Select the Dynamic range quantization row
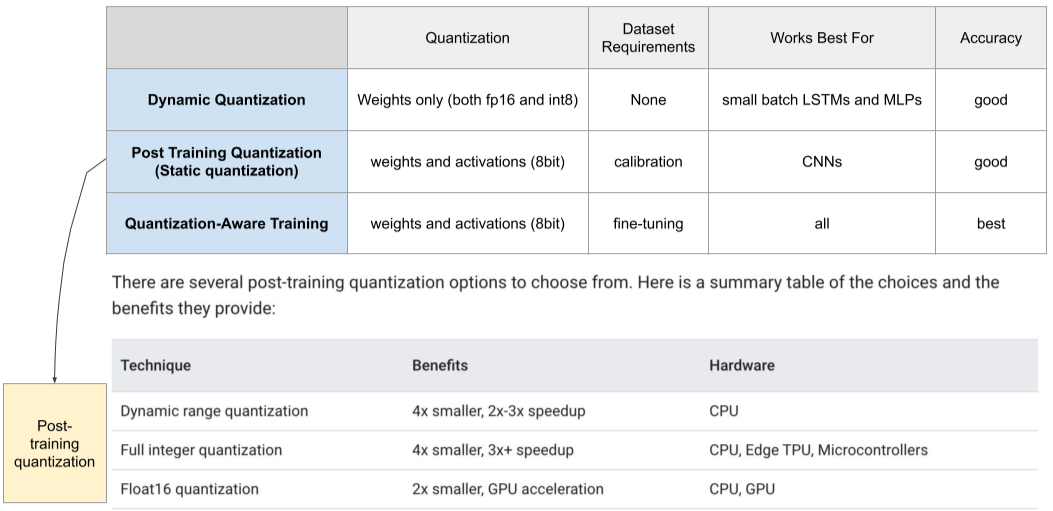The height and width of the screenshot is (511, 1053). [x=214, y=411]
